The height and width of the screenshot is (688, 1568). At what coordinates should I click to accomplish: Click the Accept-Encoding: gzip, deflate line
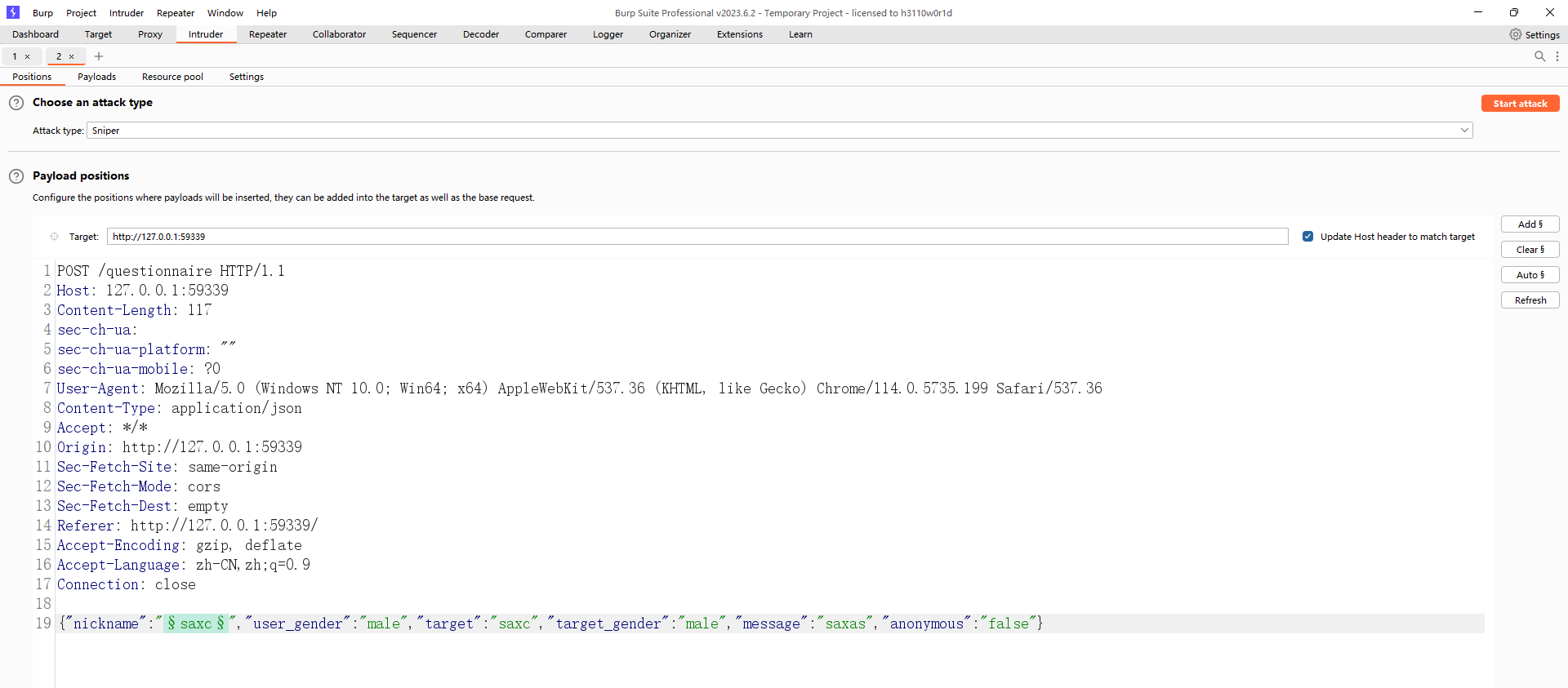point(179,545)
